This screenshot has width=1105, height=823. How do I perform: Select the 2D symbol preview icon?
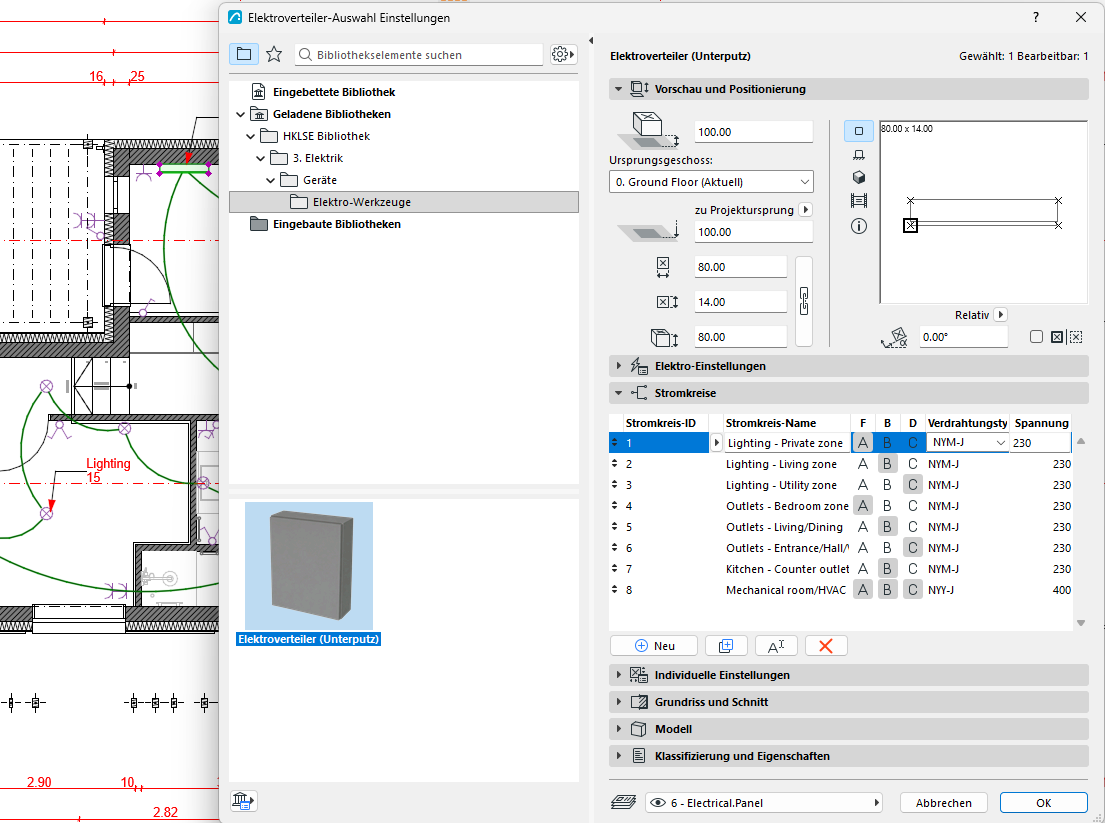click(858, 131)
